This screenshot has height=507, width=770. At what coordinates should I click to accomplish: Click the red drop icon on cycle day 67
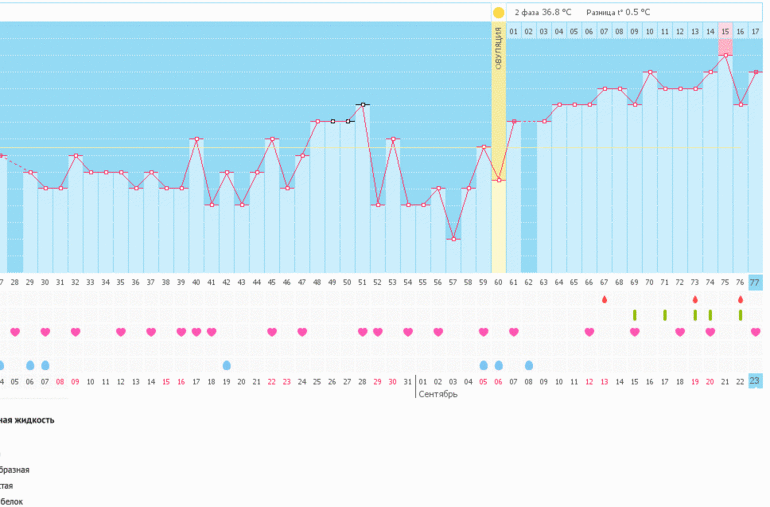point(604,299)
